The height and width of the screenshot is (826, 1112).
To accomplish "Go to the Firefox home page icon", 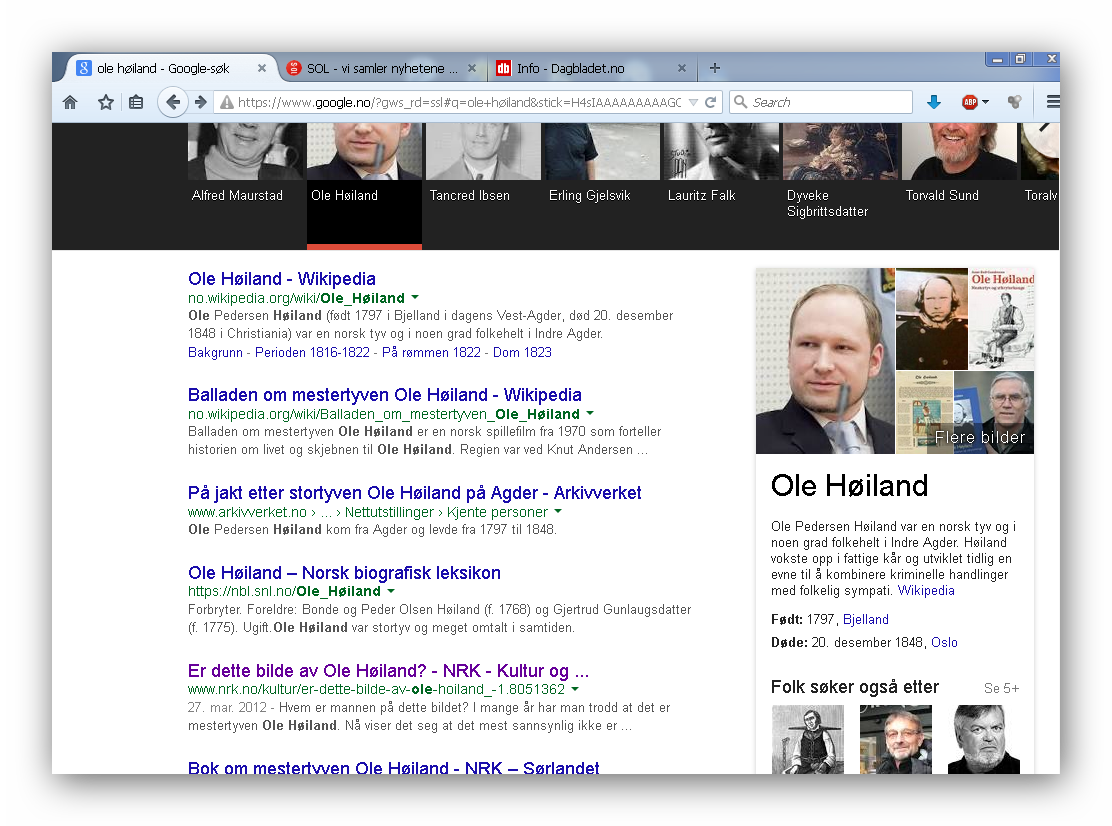I will pos(70,102).
